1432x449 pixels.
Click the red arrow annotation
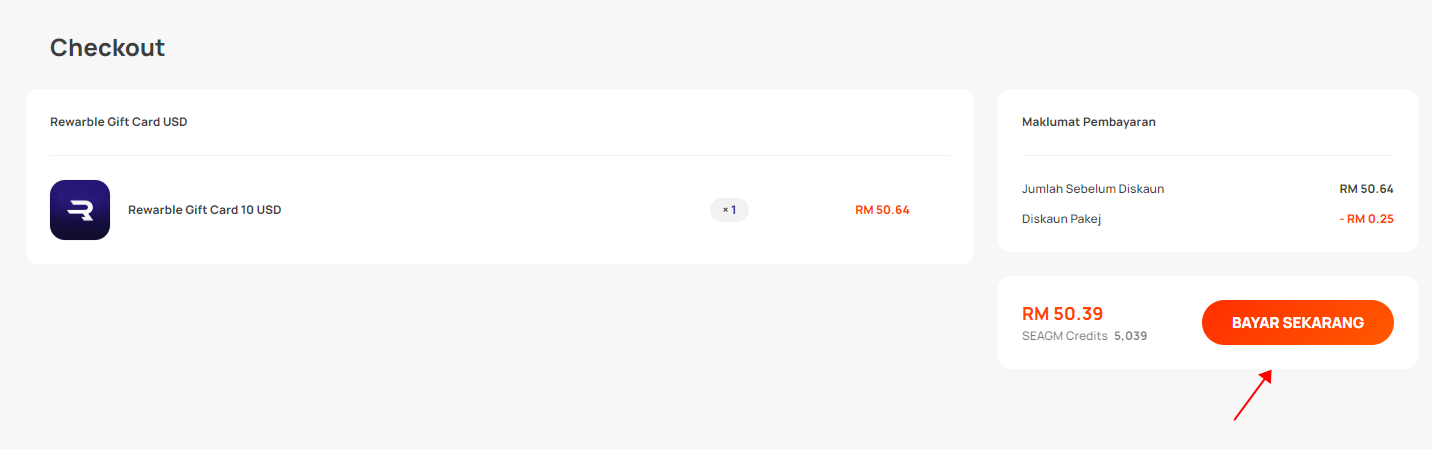[1252, 395]
